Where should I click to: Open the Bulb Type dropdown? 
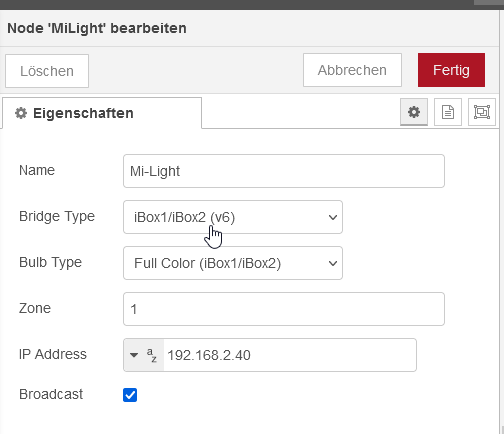coord(233,263)
